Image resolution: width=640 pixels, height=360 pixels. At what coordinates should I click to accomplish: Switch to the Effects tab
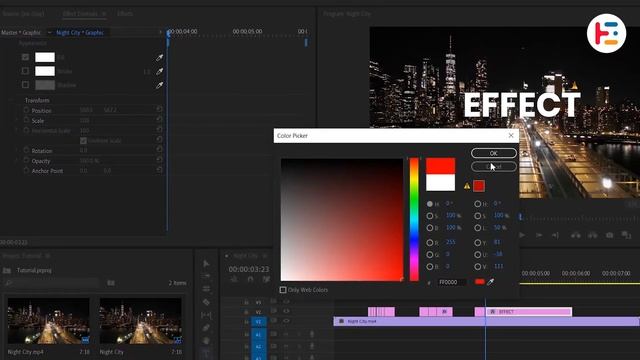point(125,13)
